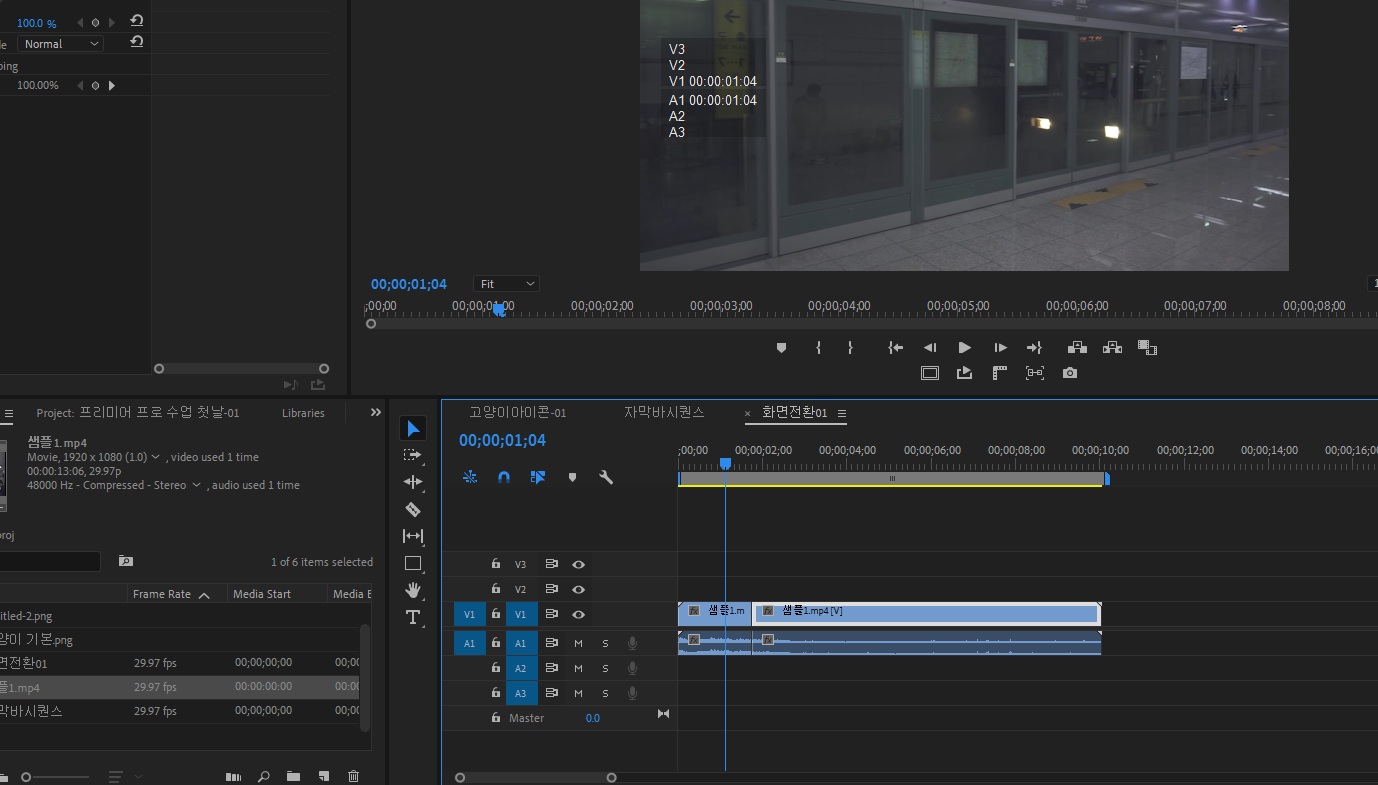Expand hidden project panel tabs chevron
1378x785 pixels.
[376, 412]
